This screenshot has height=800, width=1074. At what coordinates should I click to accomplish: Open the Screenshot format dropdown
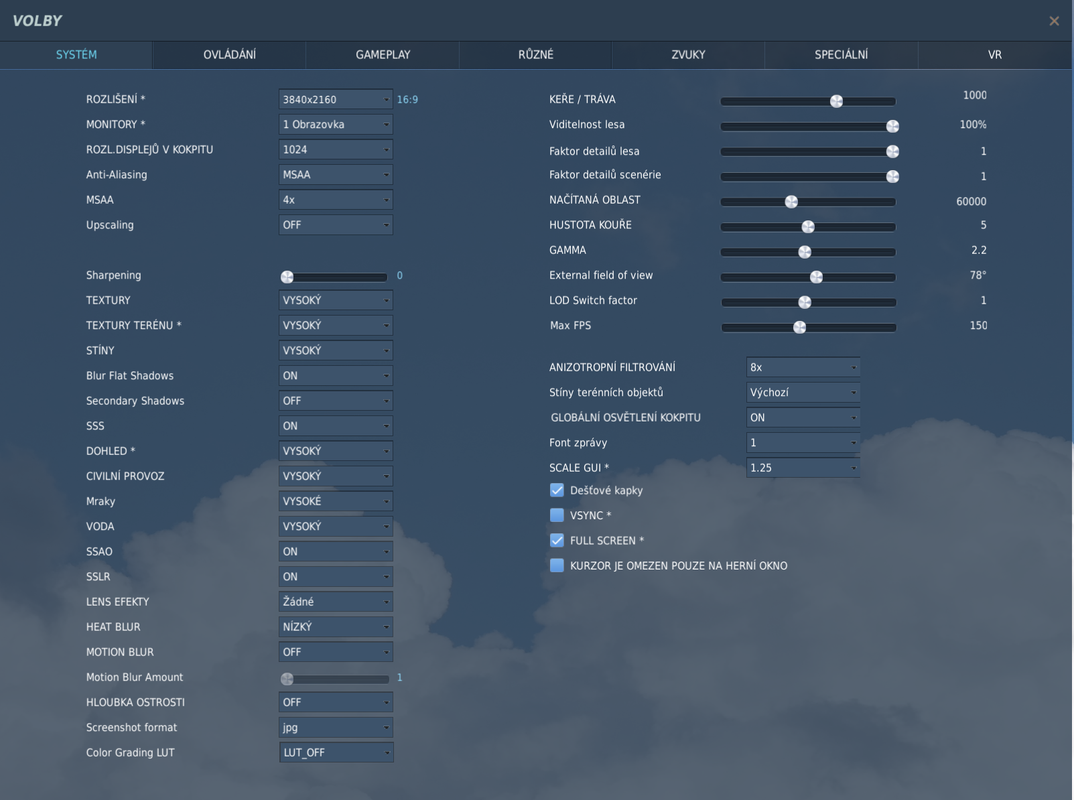(x=336, y=727)
